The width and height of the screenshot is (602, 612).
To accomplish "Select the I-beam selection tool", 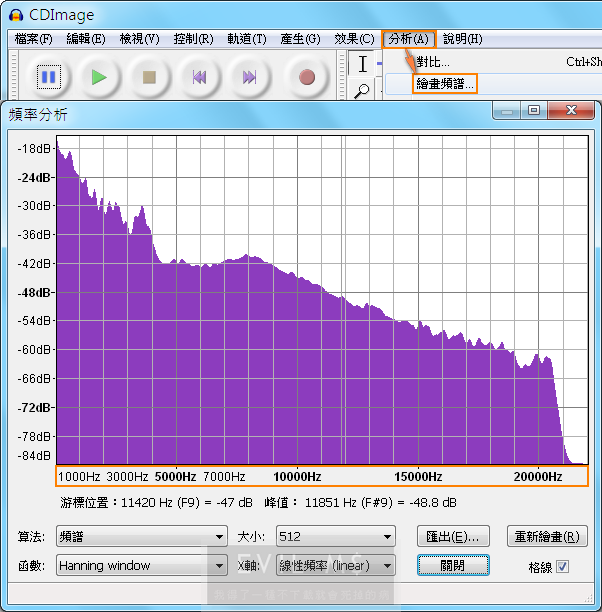I will pyautogui.click(x=363, y=63).
